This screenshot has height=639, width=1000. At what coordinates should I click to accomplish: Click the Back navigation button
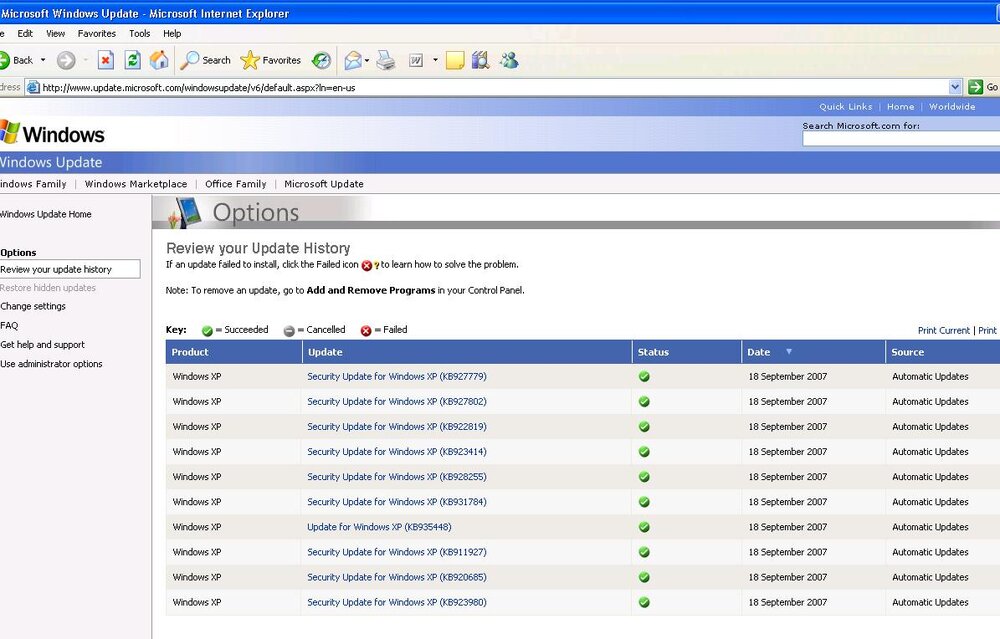point(16,61)
